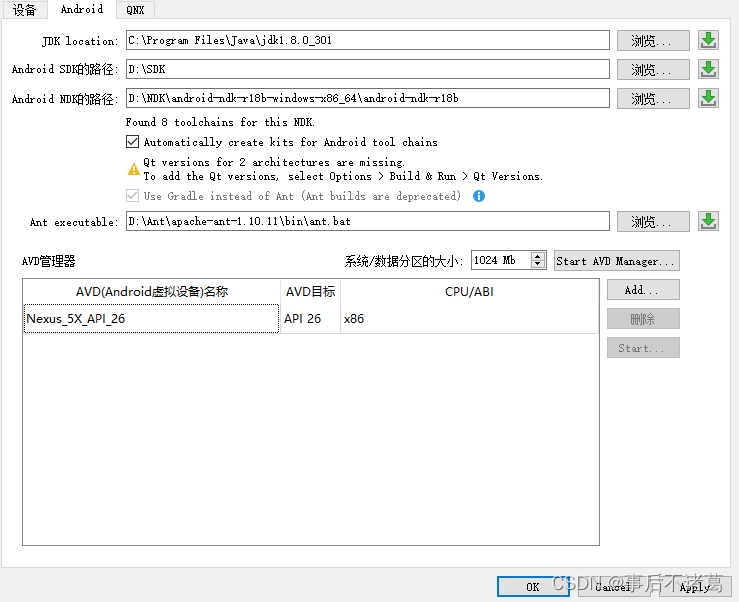
Task: Click the AVD(Android虚拟设备)名称 column header
Action: pos(152,291)
